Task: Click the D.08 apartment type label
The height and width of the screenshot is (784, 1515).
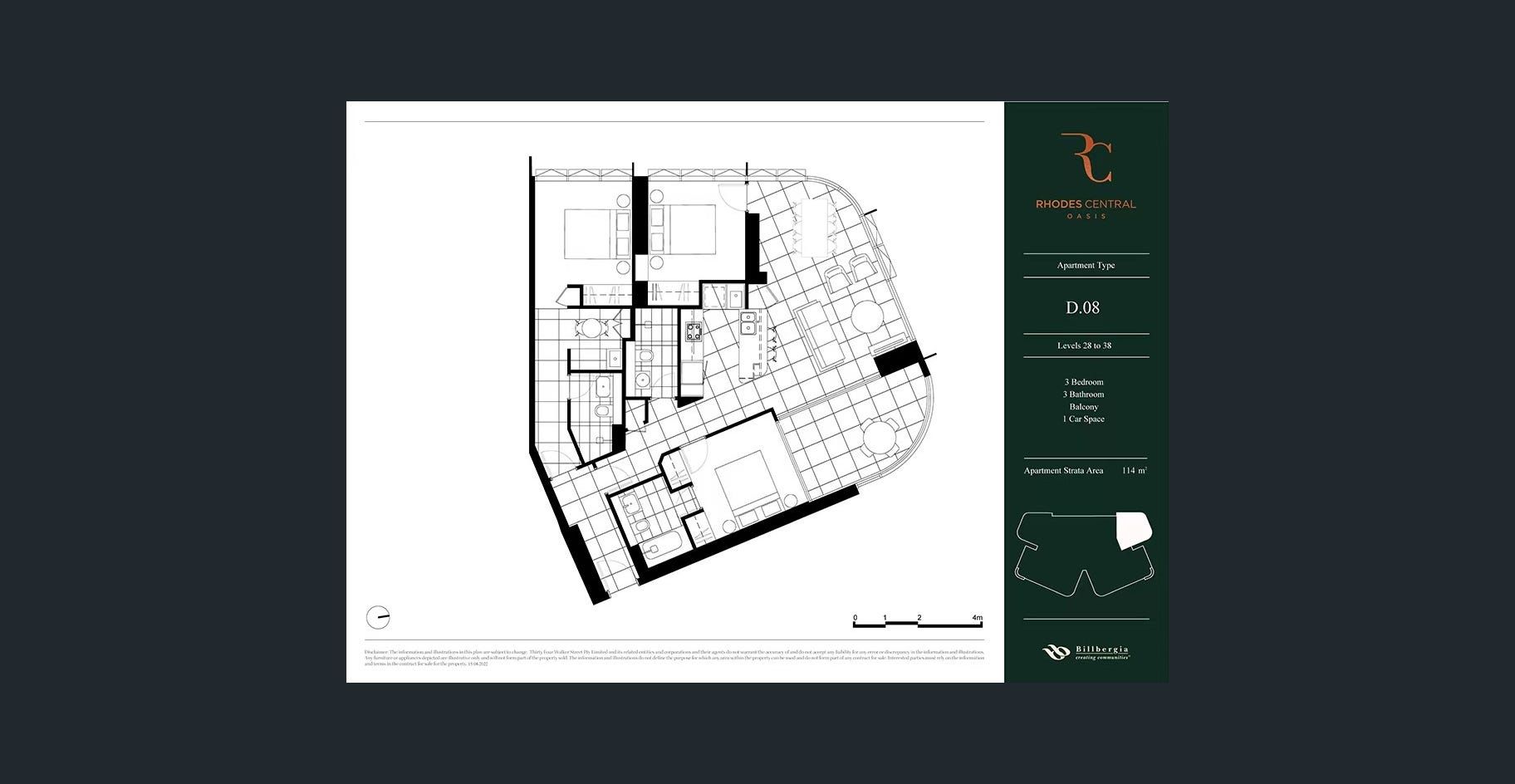Action: coord(1082,308)
